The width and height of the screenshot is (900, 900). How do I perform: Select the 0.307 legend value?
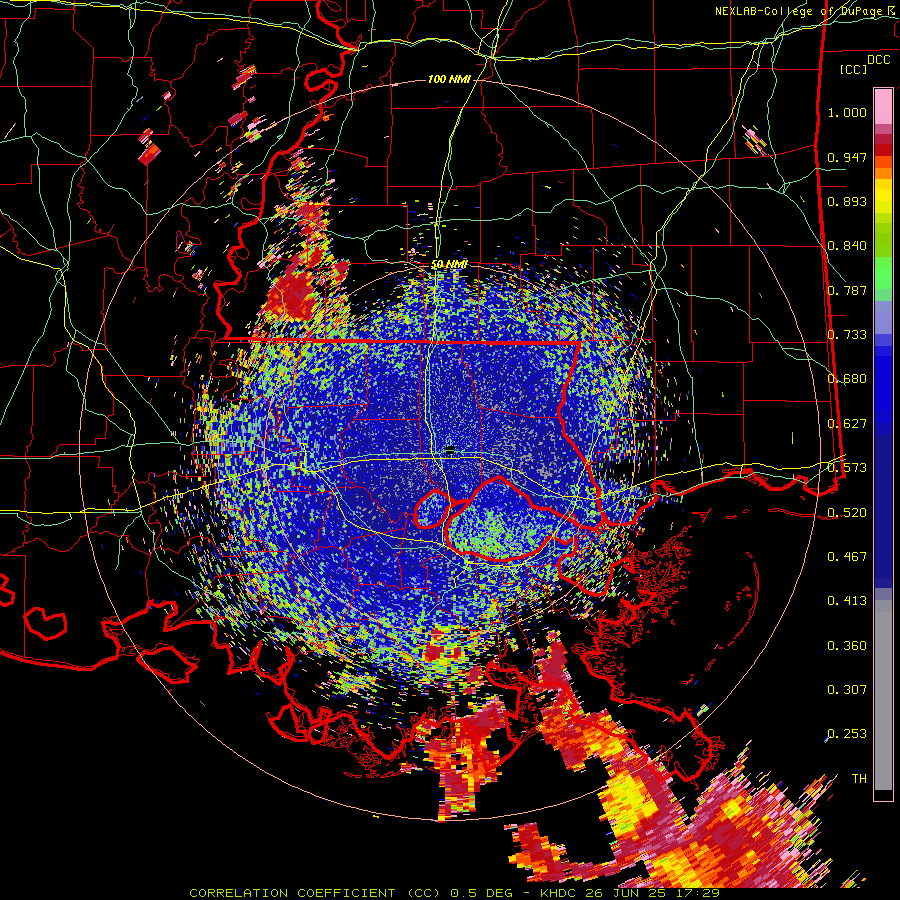(x=847, y=690)
